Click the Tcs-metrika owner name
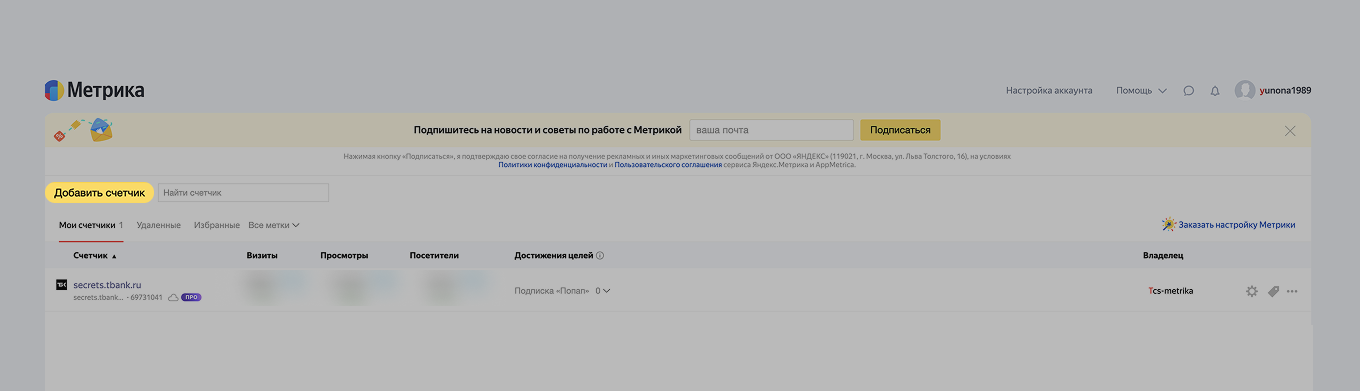 point(1171,291)
